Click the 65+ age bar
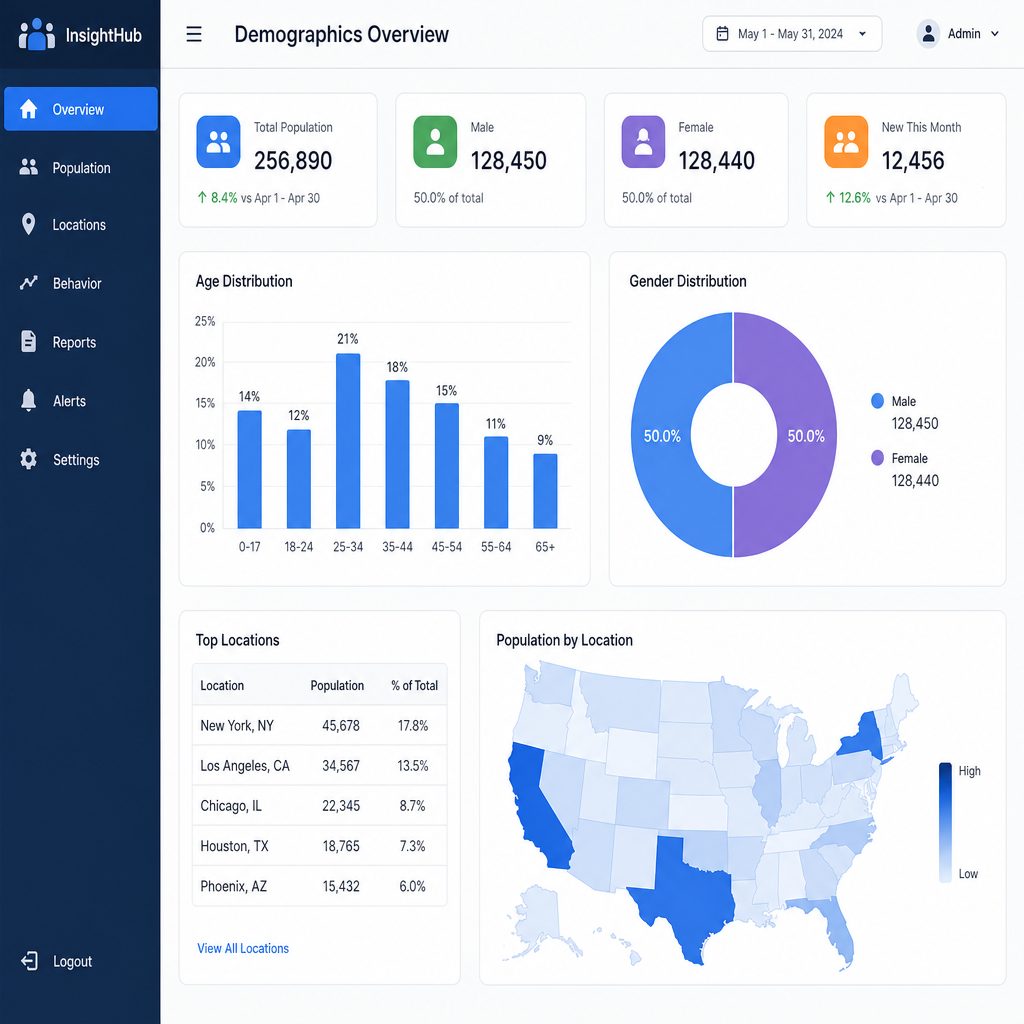 [545, 491]
